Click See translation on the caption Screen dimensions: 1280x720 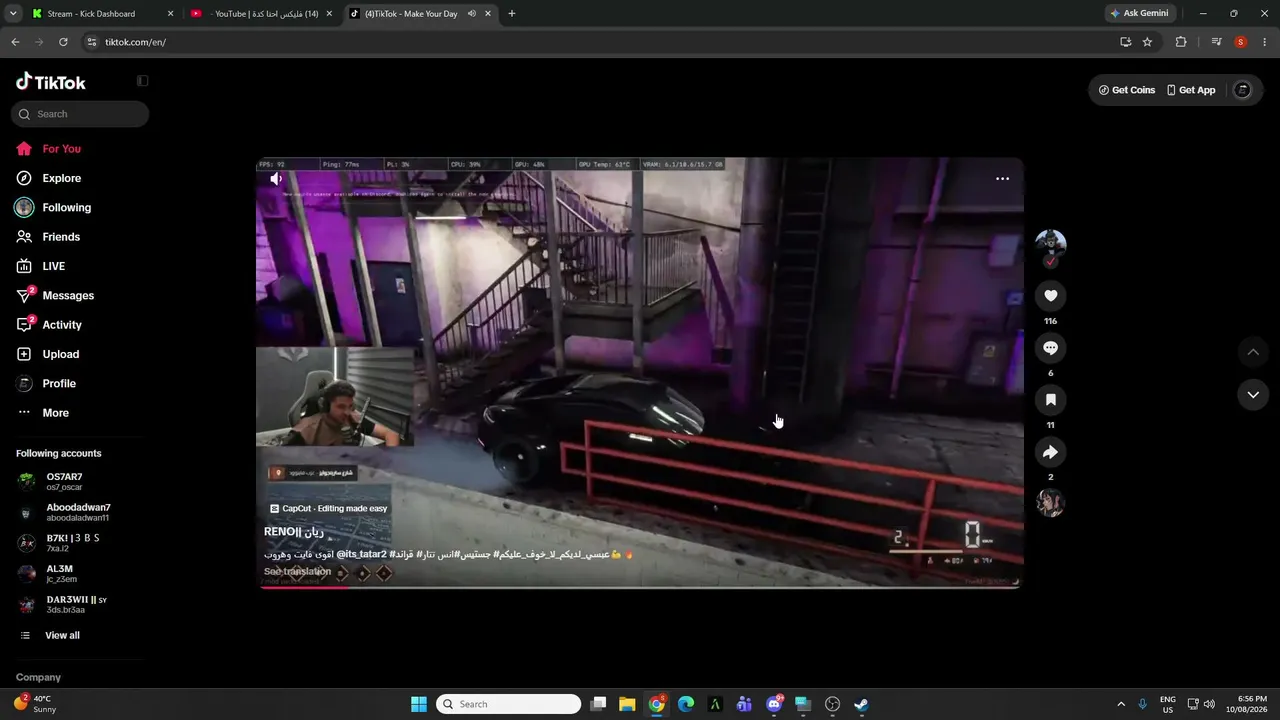[x=297, y=572]
